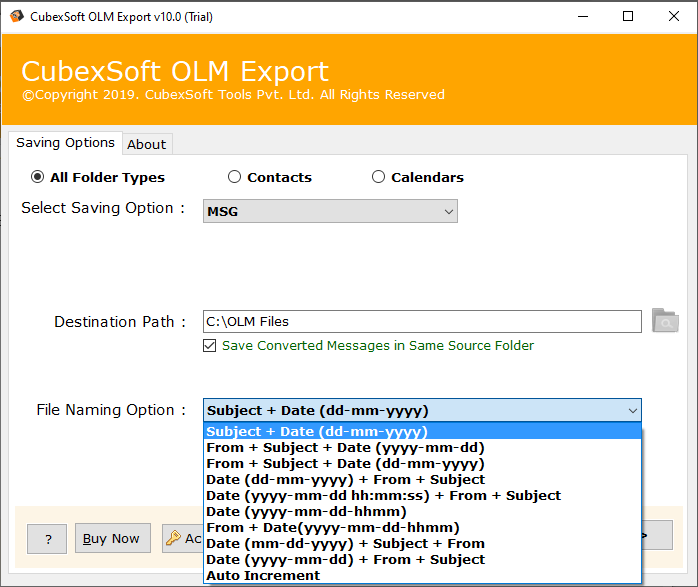The image size is (698, 587).
Task: Switch to the About tab
Action: coord(147,145)
